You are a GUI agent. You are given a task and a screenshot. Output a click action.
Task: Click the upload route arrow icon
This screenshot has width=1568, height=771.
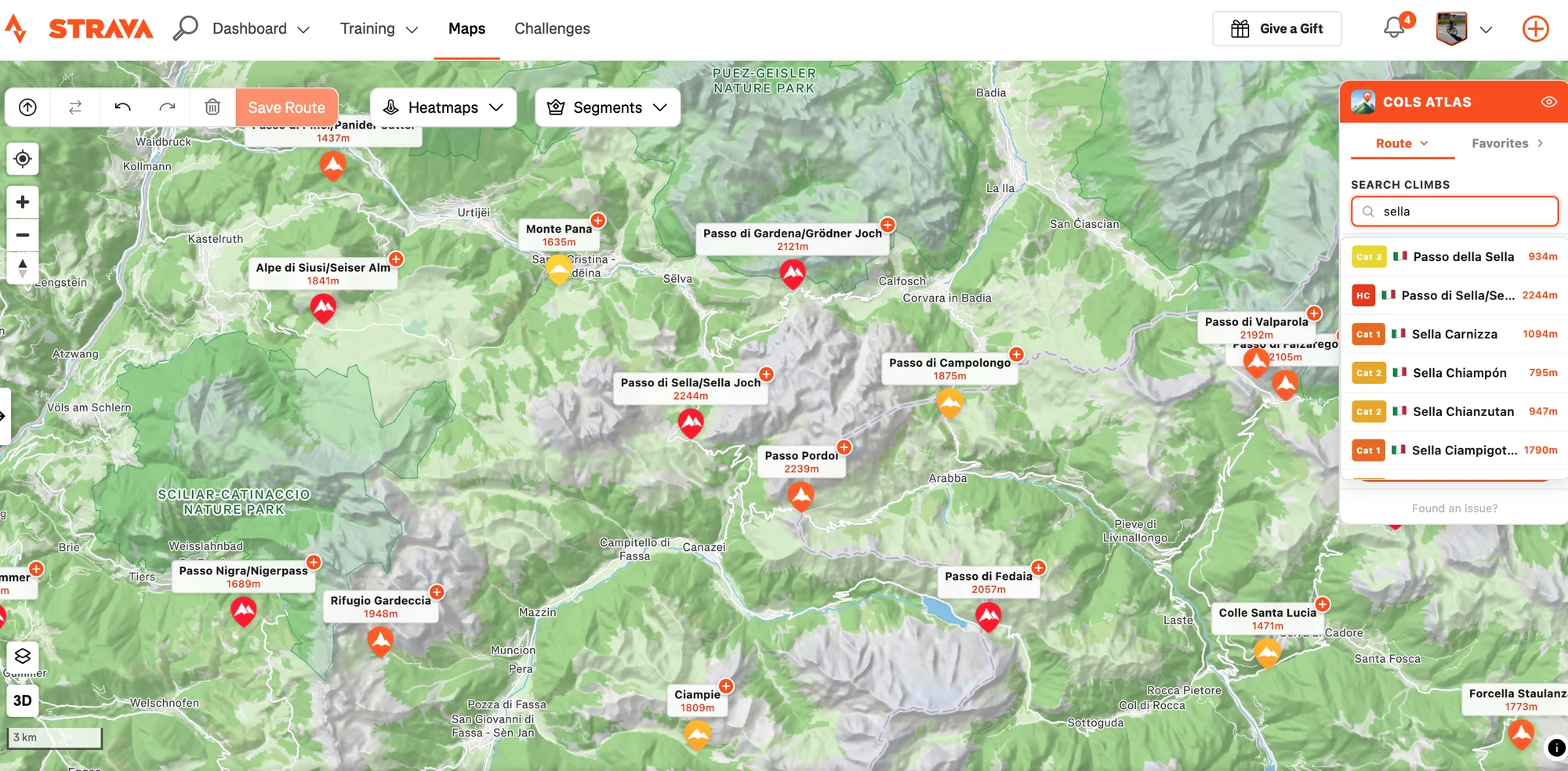coord(27,107)
